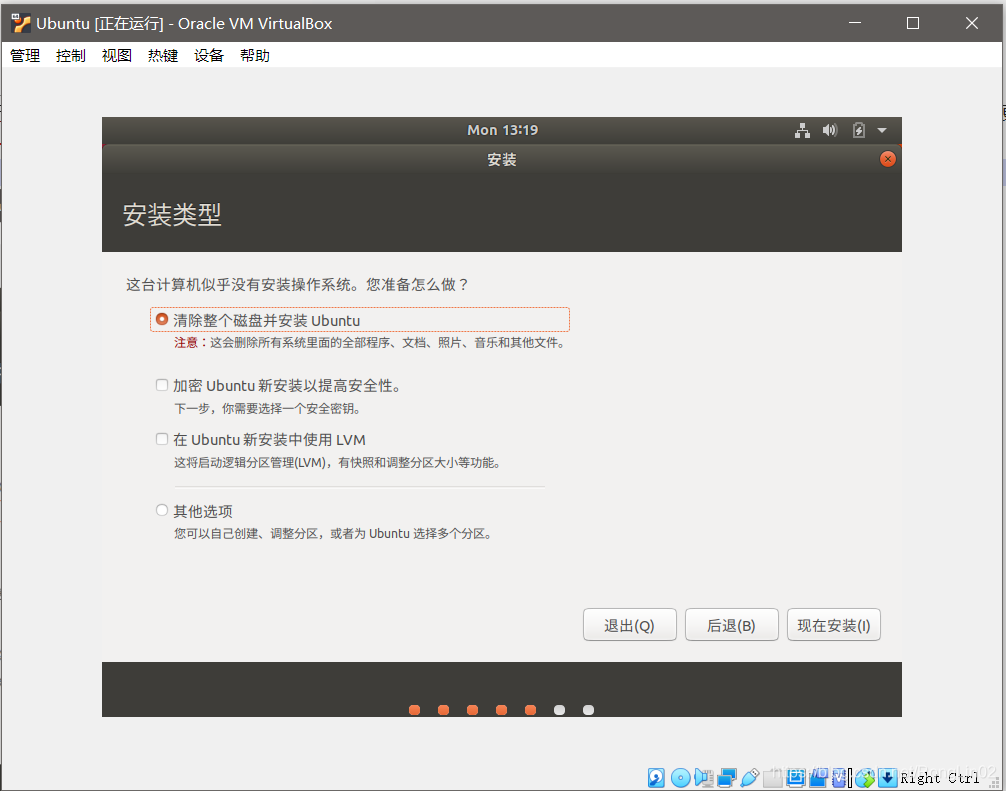Click the 下一步，你需要选择一个安全密钥 text
Image resolution: width=1006 pixels, height=791 pixels.
268,409
